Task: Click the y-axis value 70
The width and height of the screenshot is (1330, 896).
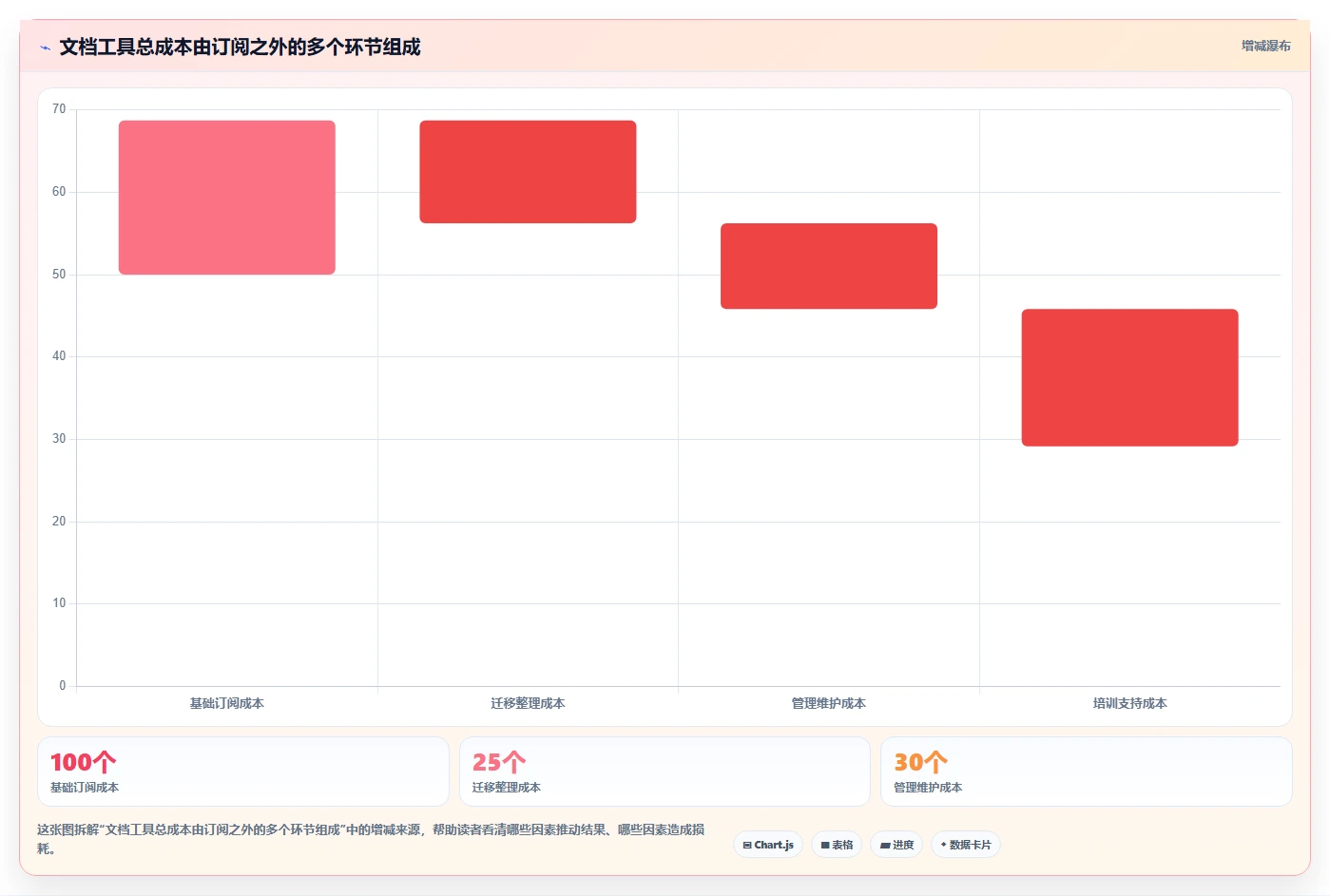Action: pyautogui.click(x=59, y=109)
